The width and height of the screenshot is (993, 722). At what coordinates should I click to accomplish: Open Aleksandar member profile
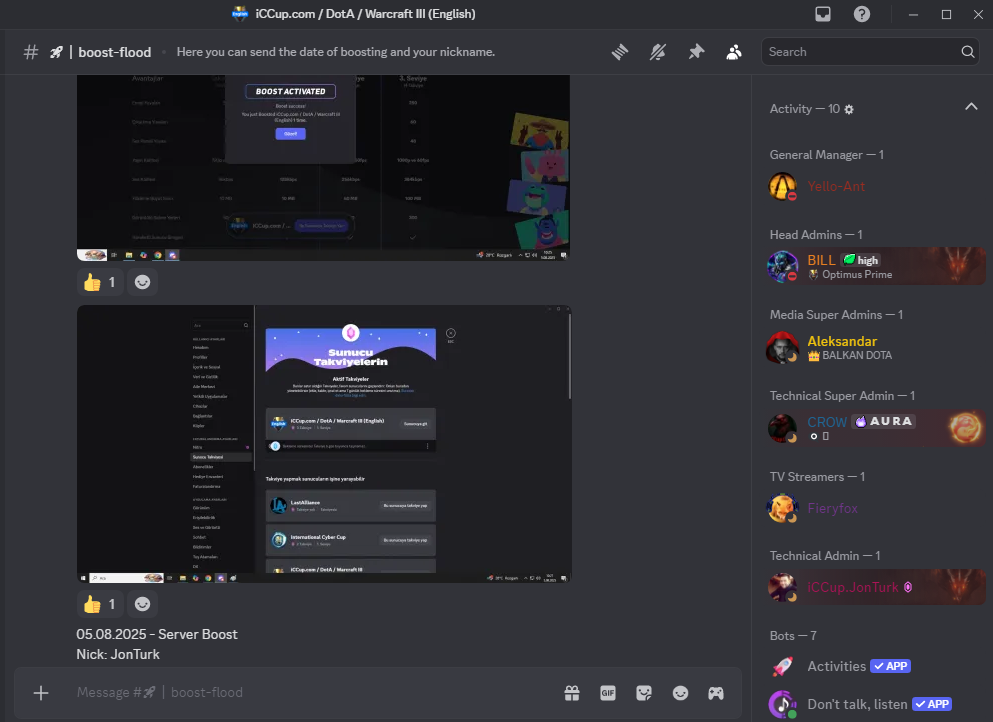tap(876, 347)
